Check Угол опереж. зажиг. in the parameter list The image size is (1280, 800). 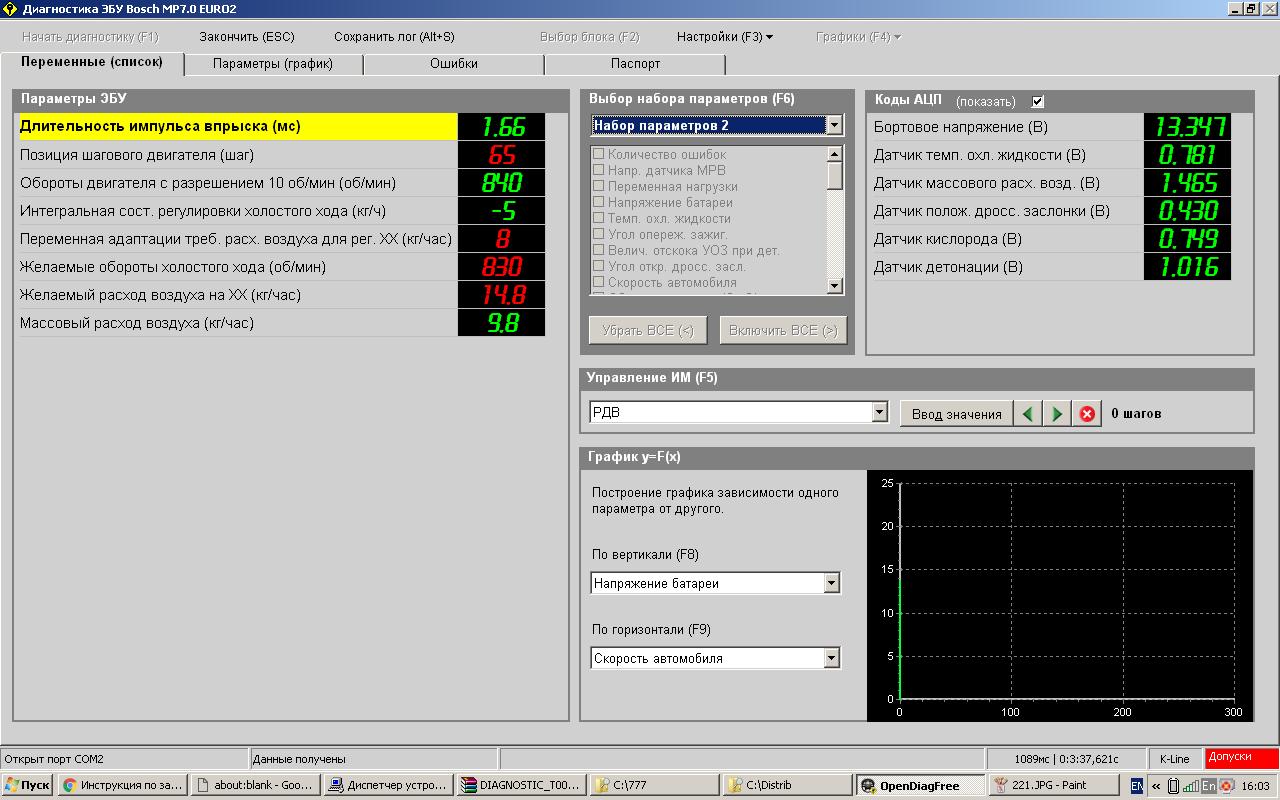598,234
